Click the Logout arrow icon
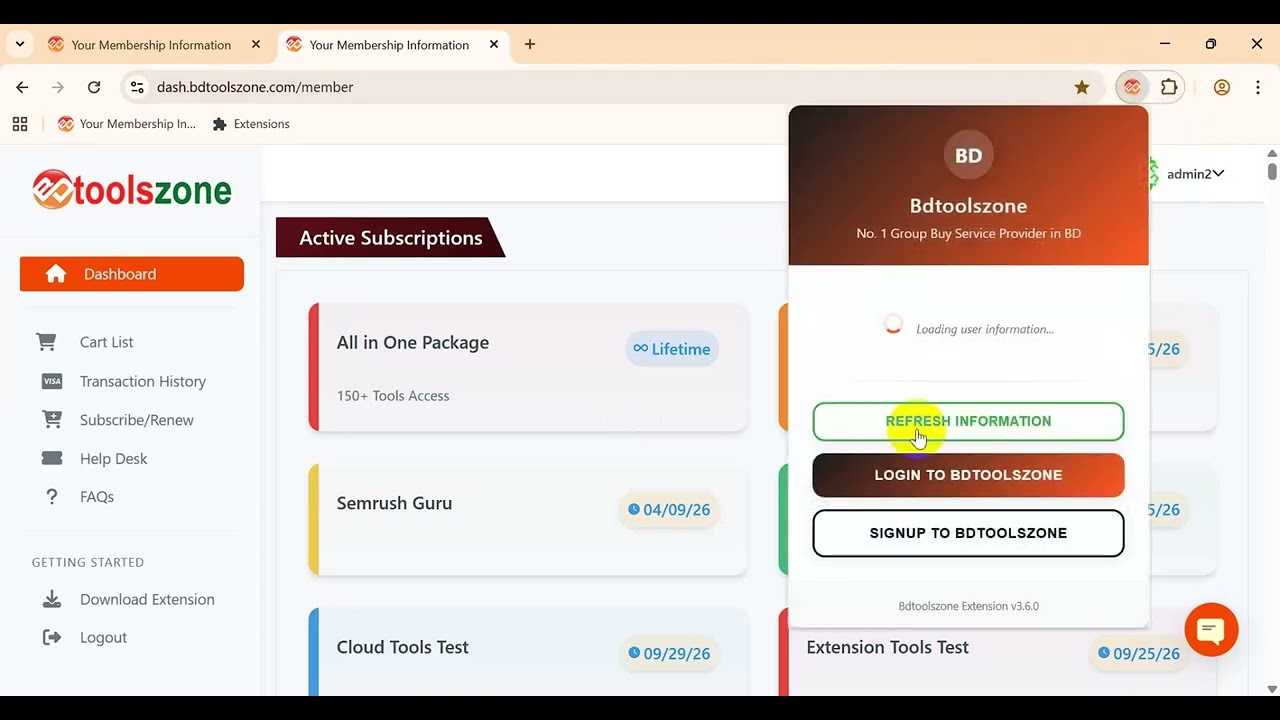 pos(52,637)
